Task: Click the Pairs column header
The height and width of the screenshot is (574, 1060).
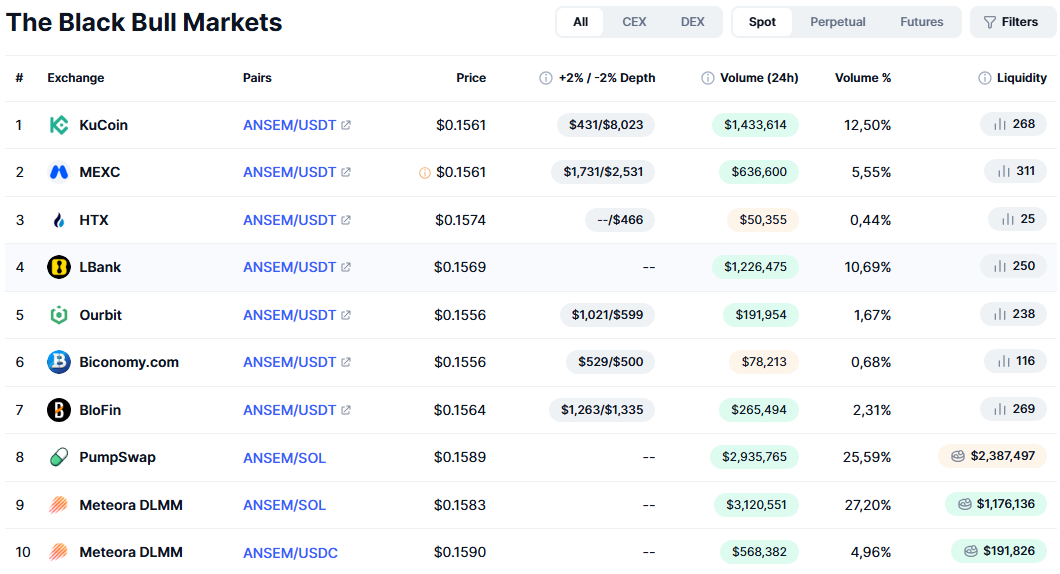Action: (x=257, y=78)
